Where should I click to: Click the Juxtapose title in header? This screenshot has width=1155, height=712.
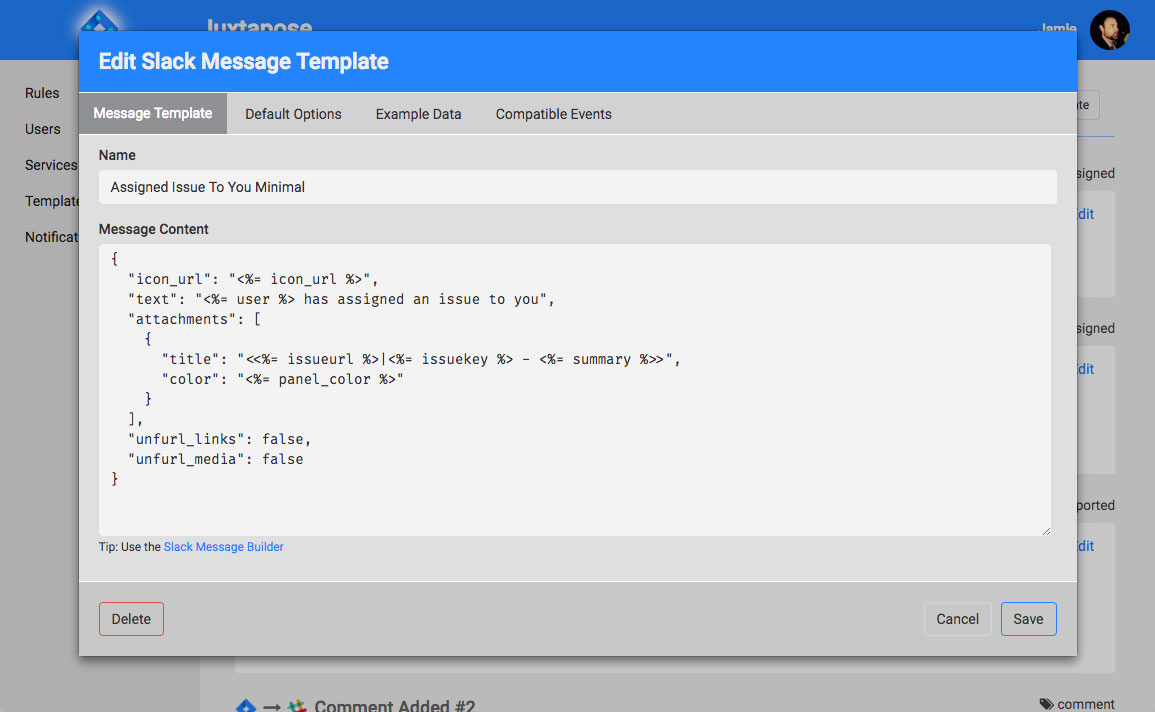(x=259, y=25)
